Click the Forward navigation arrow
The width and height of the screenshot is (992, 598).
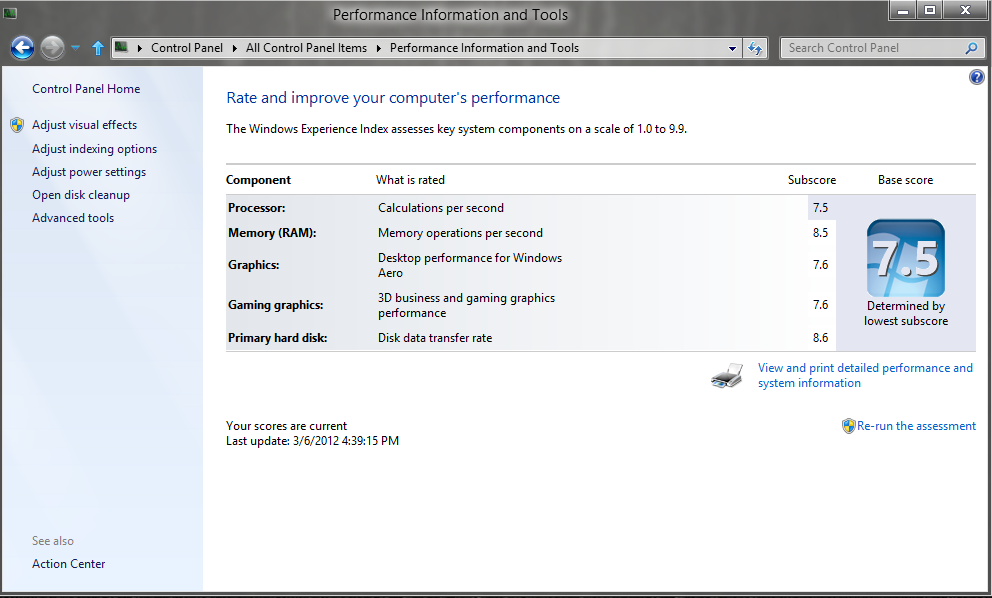[x=53, y=48]
